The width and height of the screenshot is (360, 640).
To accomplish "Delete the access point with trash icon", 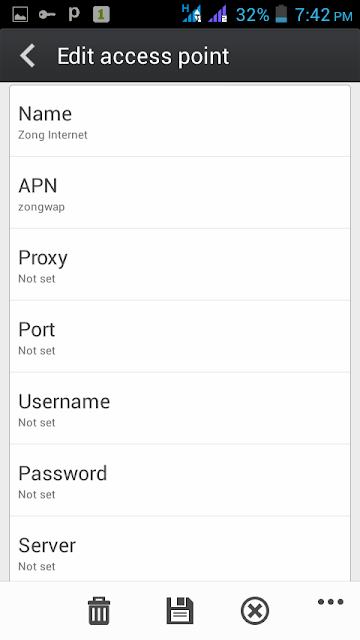I will [x=99, y=611].
